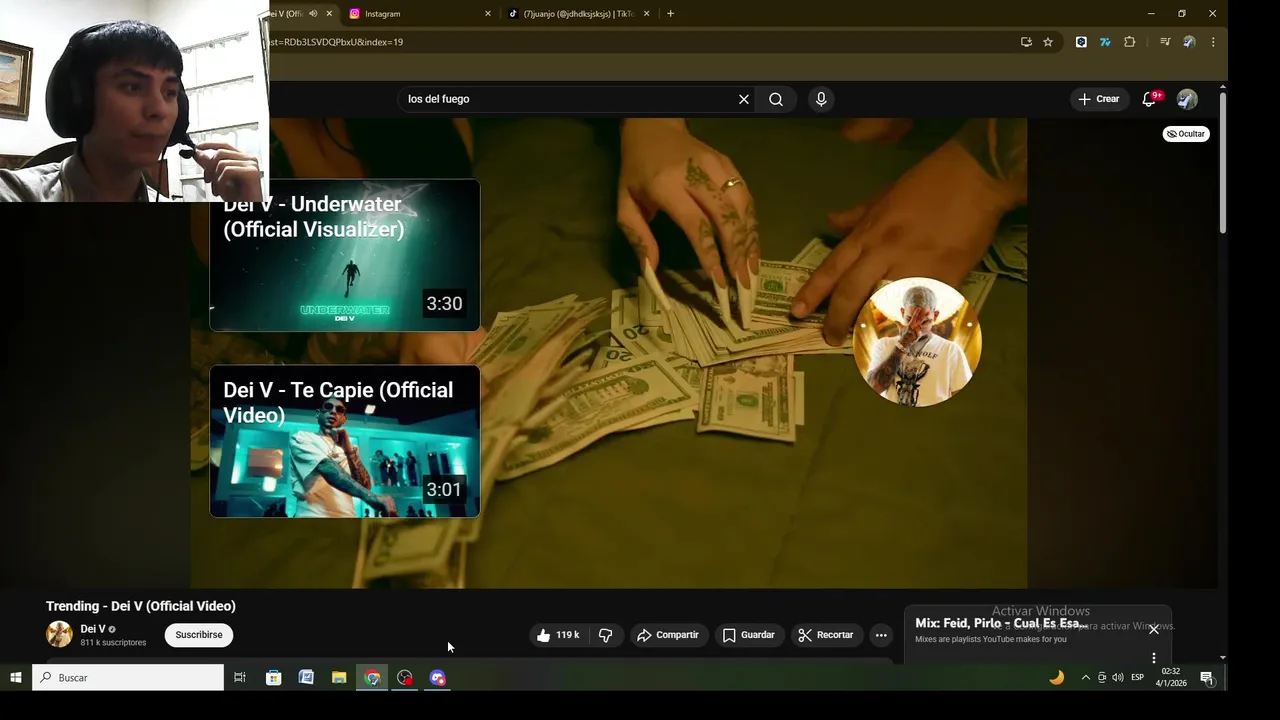Close the Instagram tab
This screenshot has width=1280, height=720.
(x=488, y=14)
